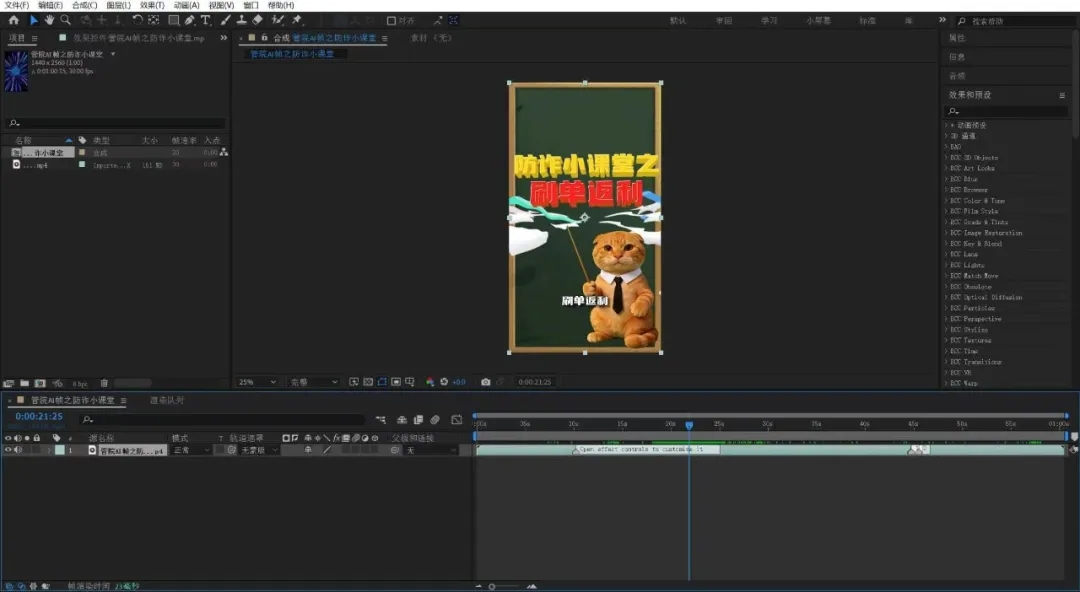The height and width of the screenshot is (592, 1080).
Task: Open the 效果(T) menu
Action: [152, 5]
